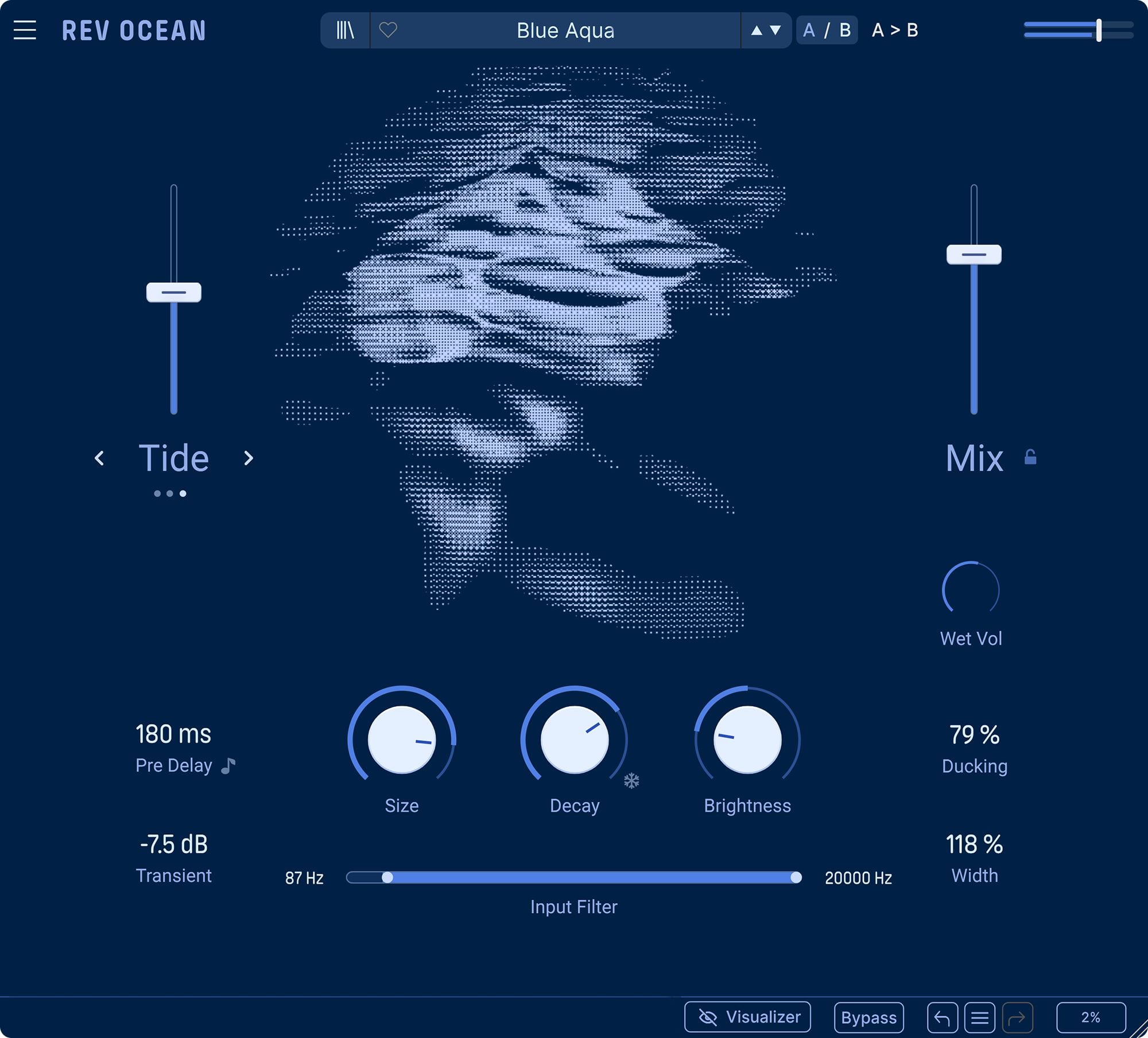Image resolution: width=1148 pixels, height=1038 pixels.
Task: Enable Decay freeze snowflake
Action: (x=631, y=781)
